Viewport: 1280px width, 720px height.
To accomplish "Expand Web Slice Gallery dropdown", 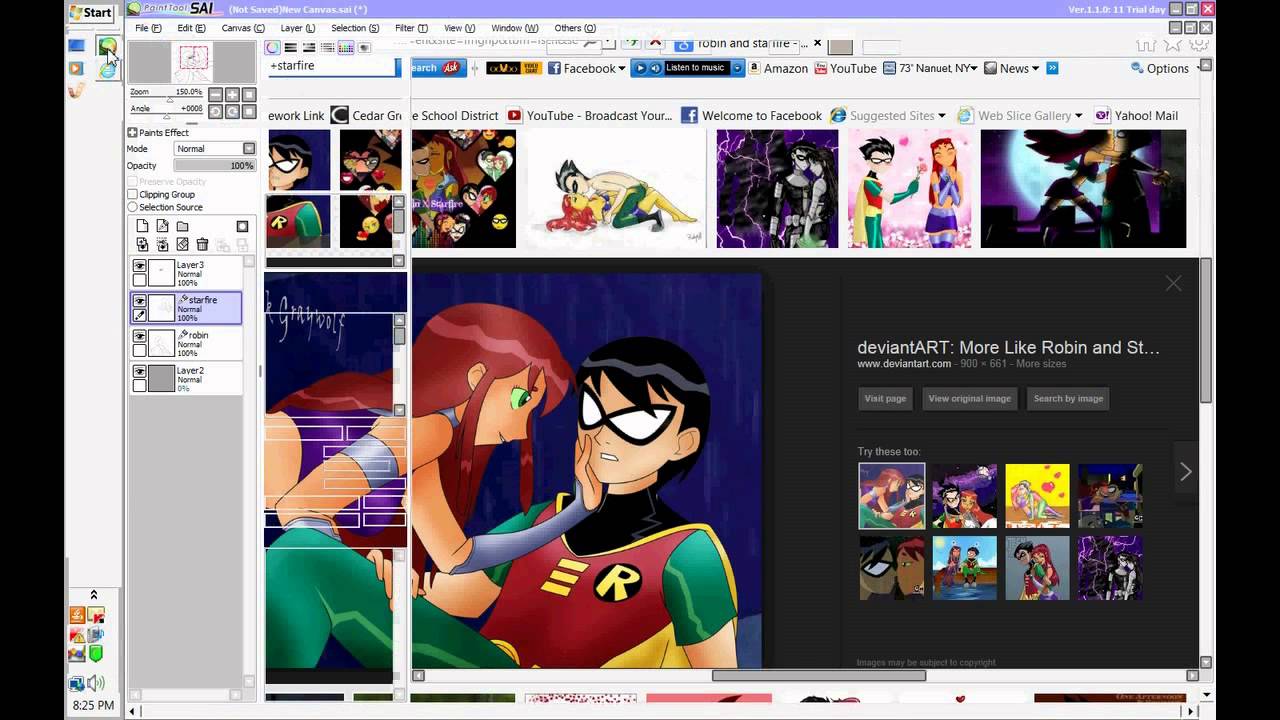I will 1078,116.
